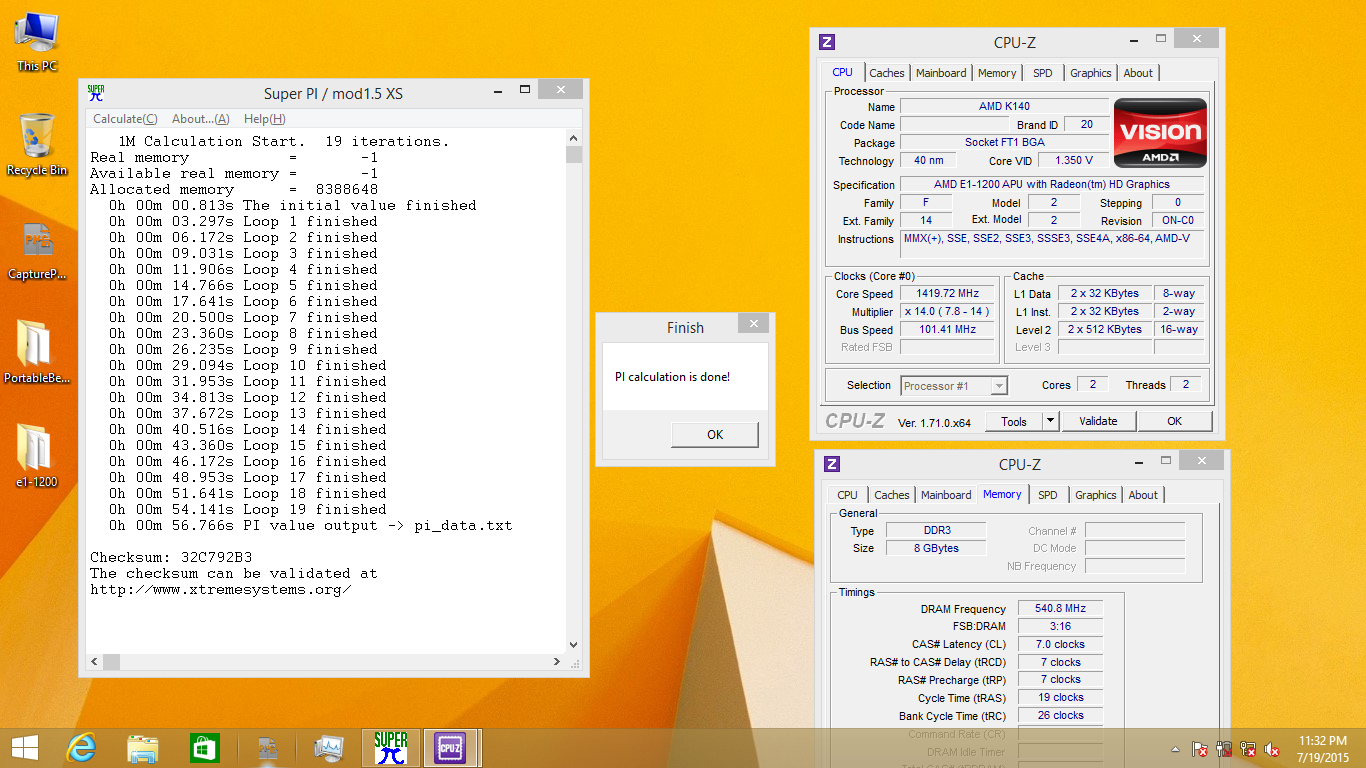Click the Core Speed 1419.72 MHz field
The height and width of the screenshot is (768, 1366).
[x=947, y=294]
